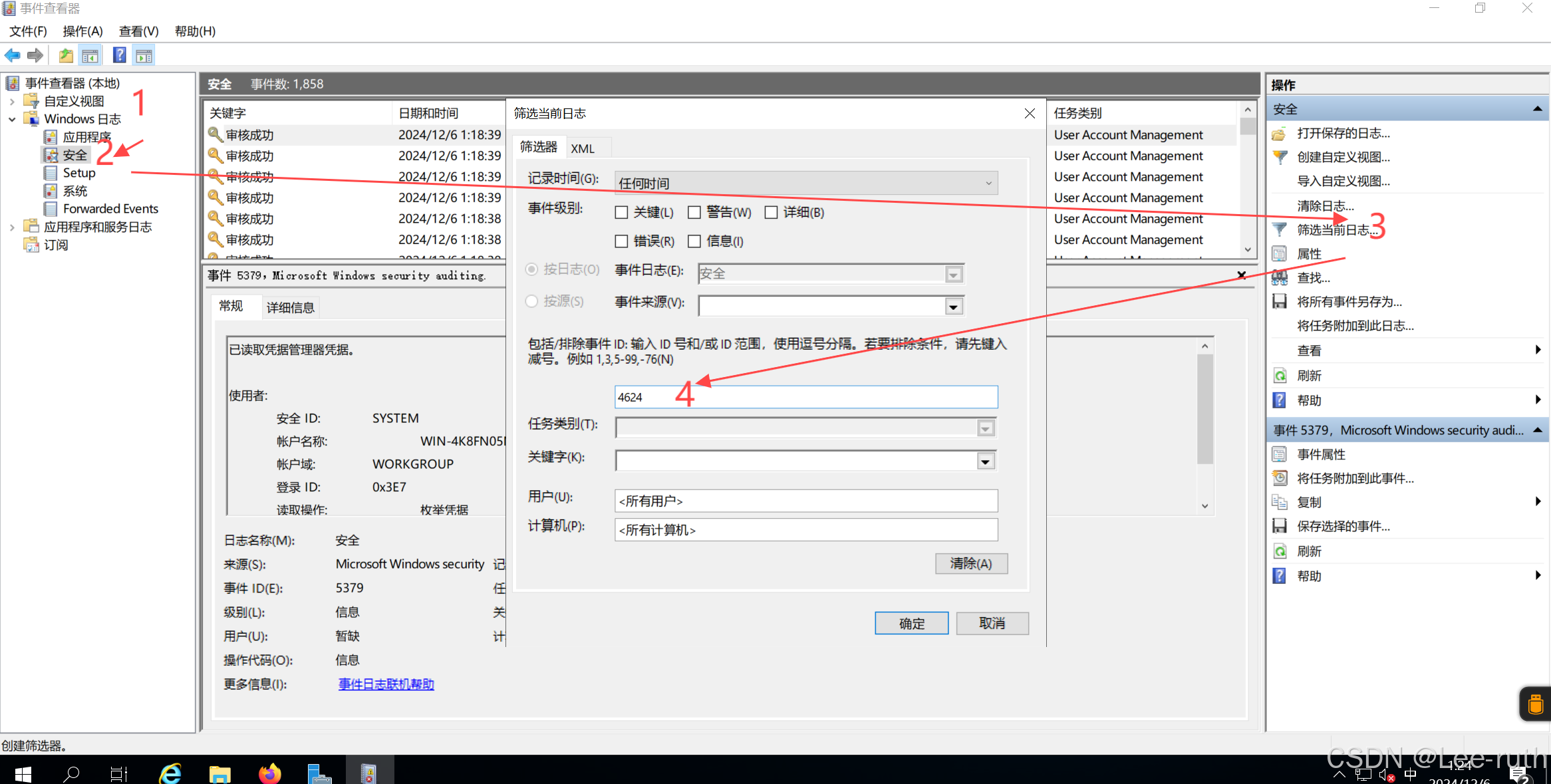This screenshot has height=784, width=1551.
Task: Collapse the Windows 日志 tree node
Action: click(x=12, y=120)
